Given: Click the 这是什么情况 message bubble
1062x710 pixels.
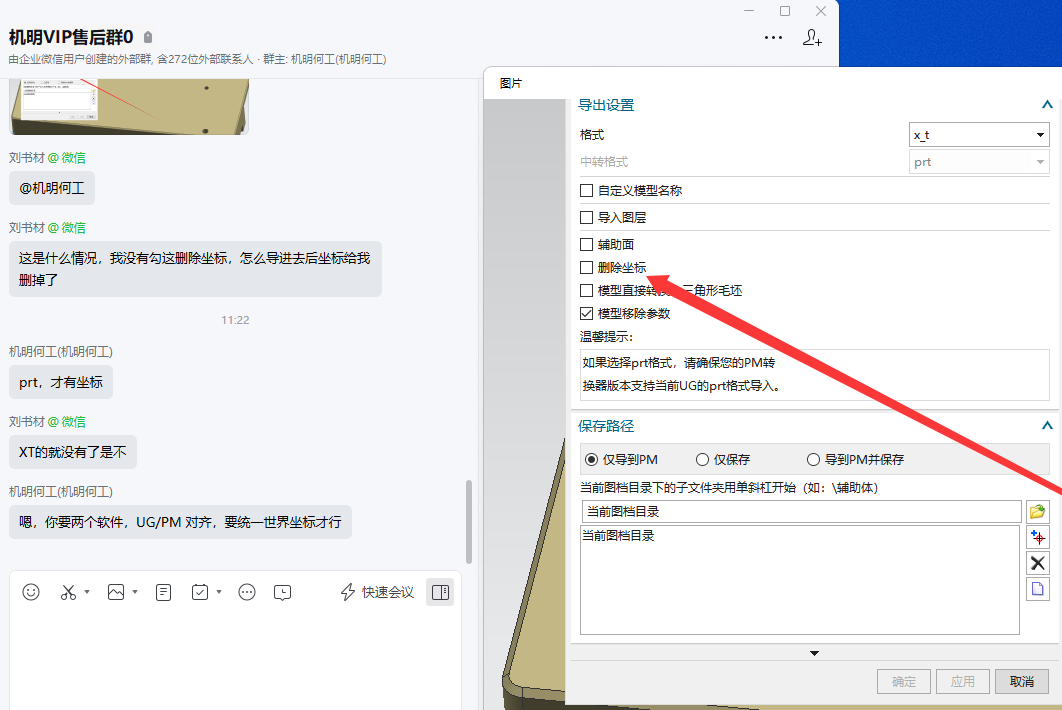Looking at the screenshot, I should coord(195,269).
